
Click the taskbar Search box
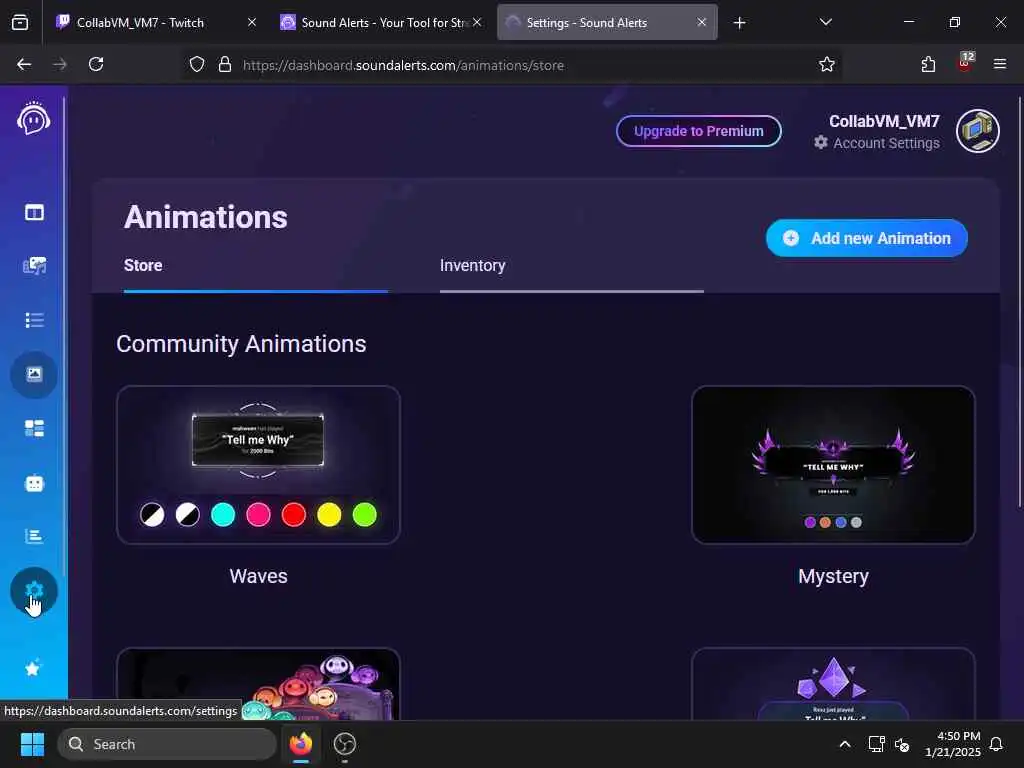[167, 744]
